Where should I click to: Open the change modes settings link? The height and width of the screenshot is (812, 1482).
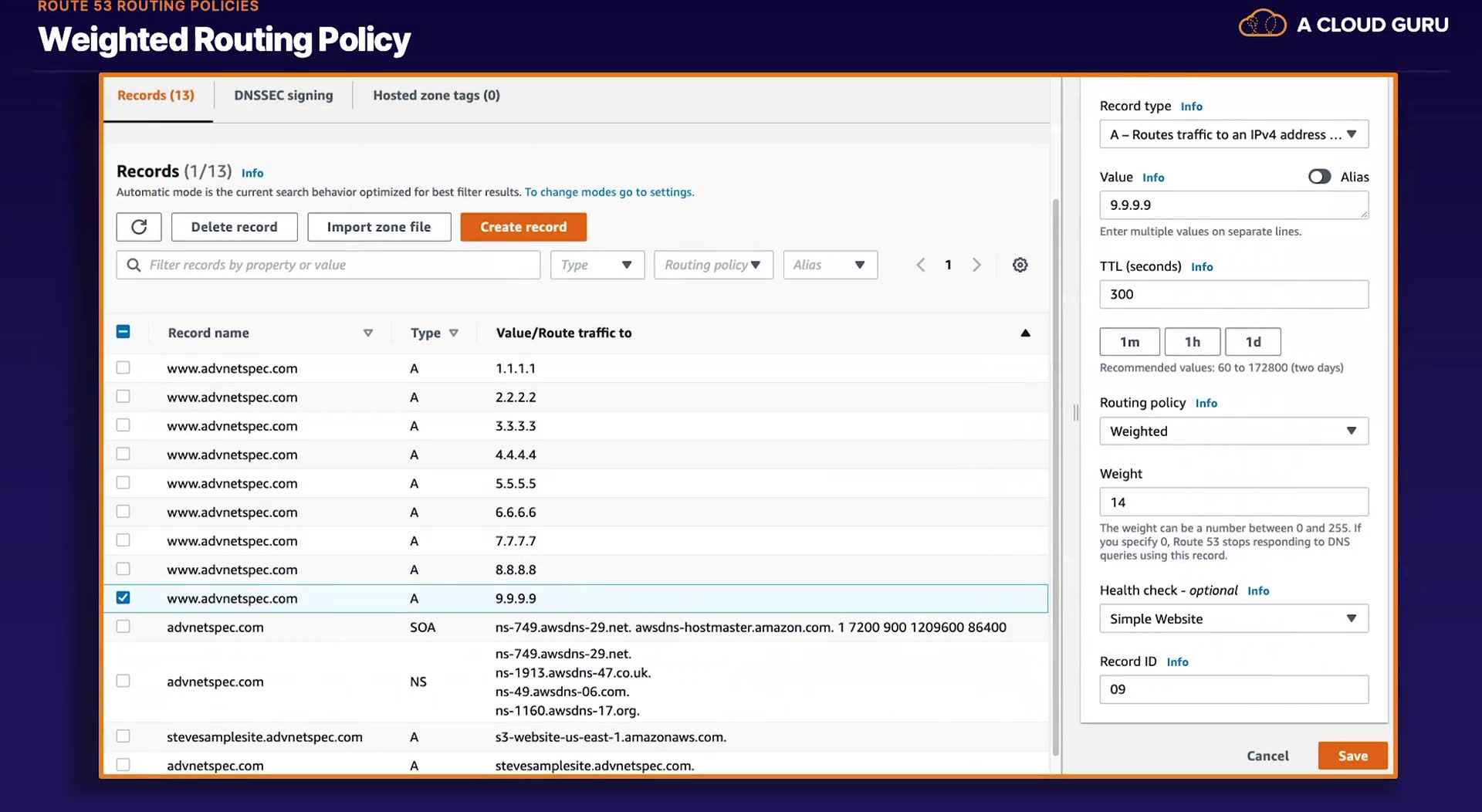pos(609,192)
